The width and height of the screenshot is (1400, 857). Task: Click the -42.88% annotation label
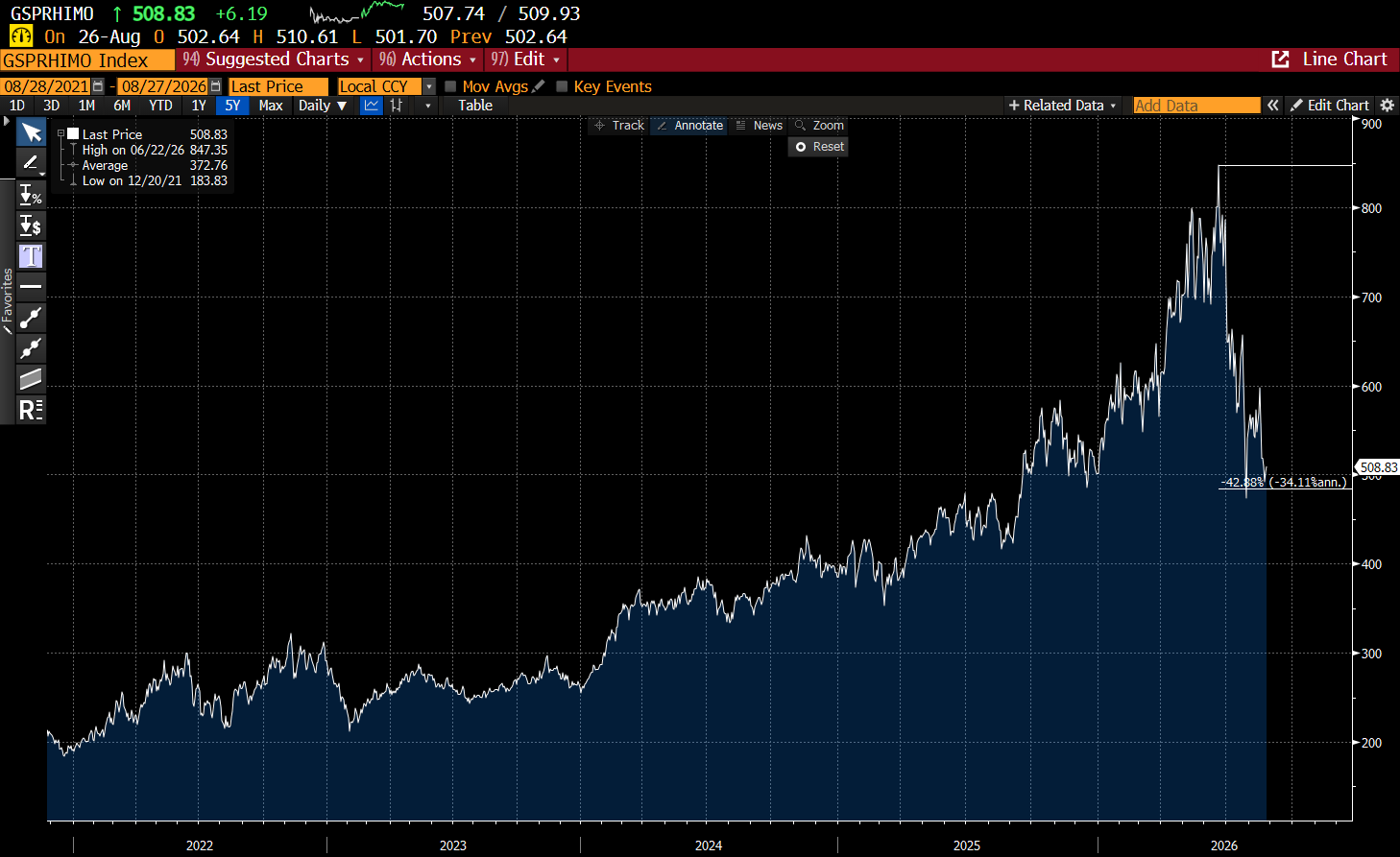tap(1284, 482)
